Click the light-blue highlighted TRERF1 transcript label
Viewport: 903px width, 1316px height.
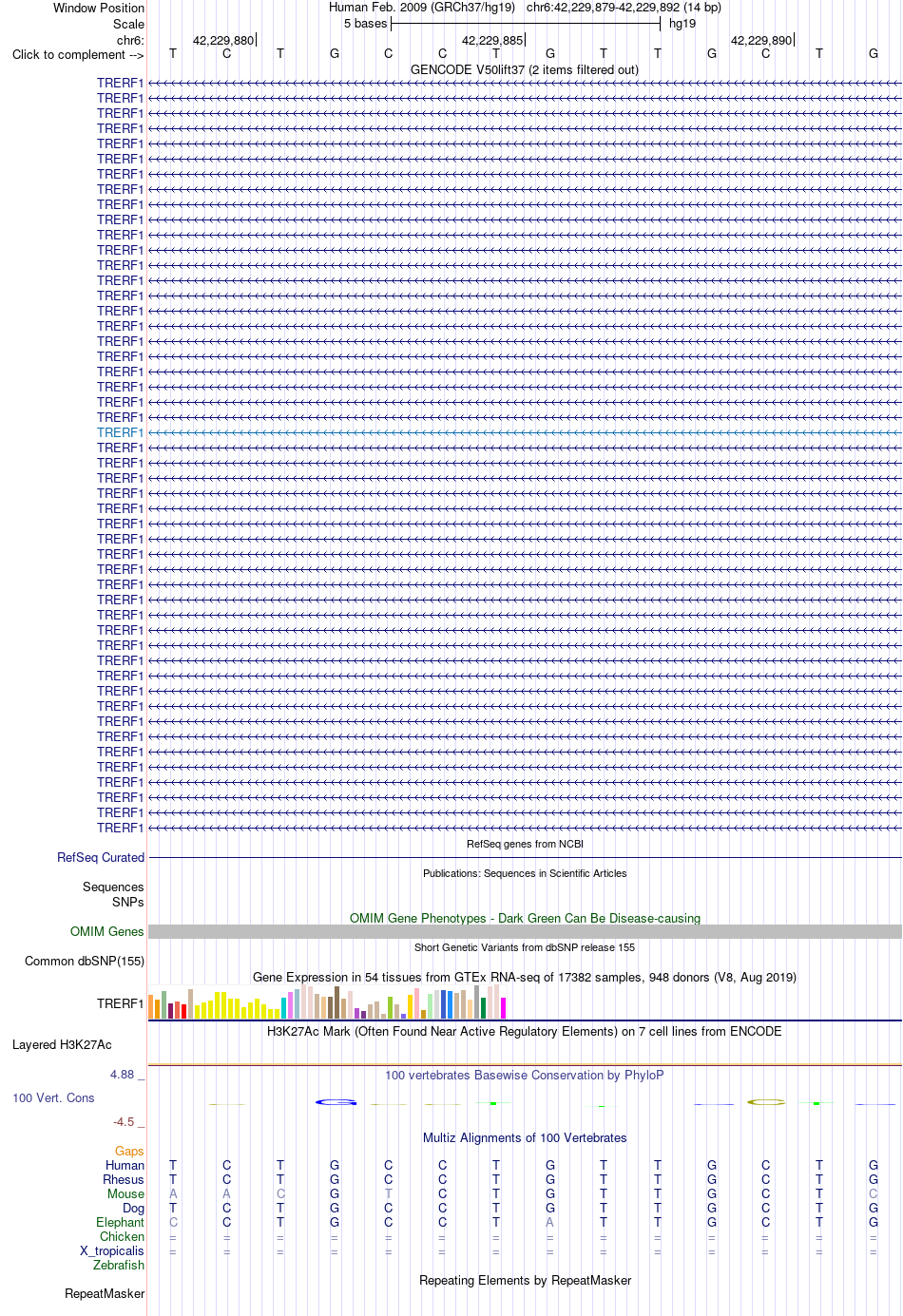point(120,432)
